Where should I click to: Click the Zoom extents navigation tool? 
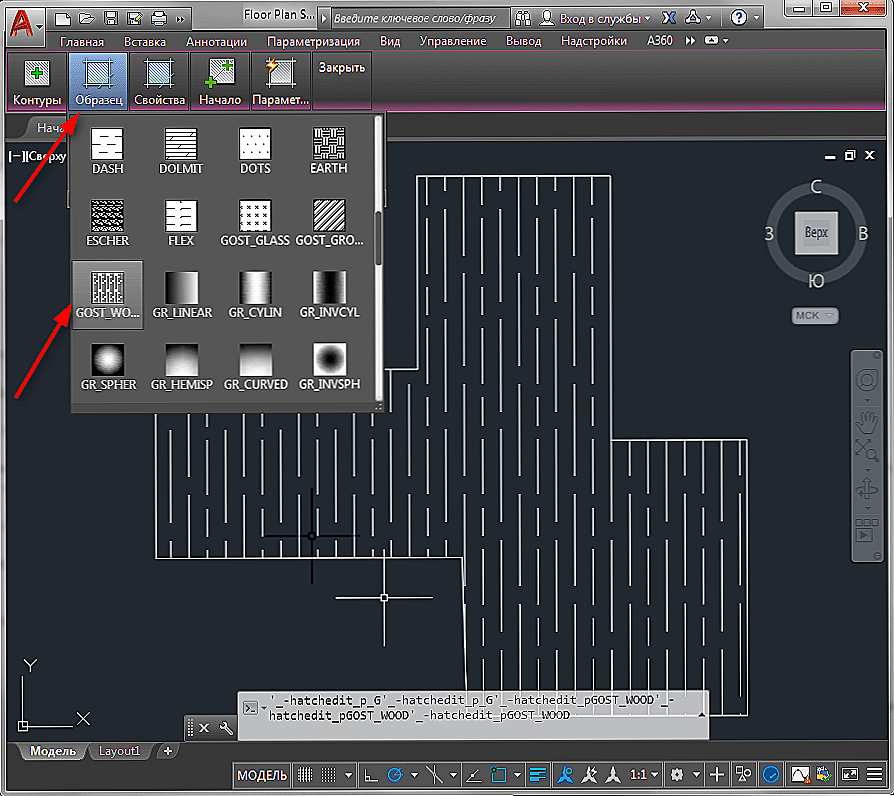coord(866,450)
